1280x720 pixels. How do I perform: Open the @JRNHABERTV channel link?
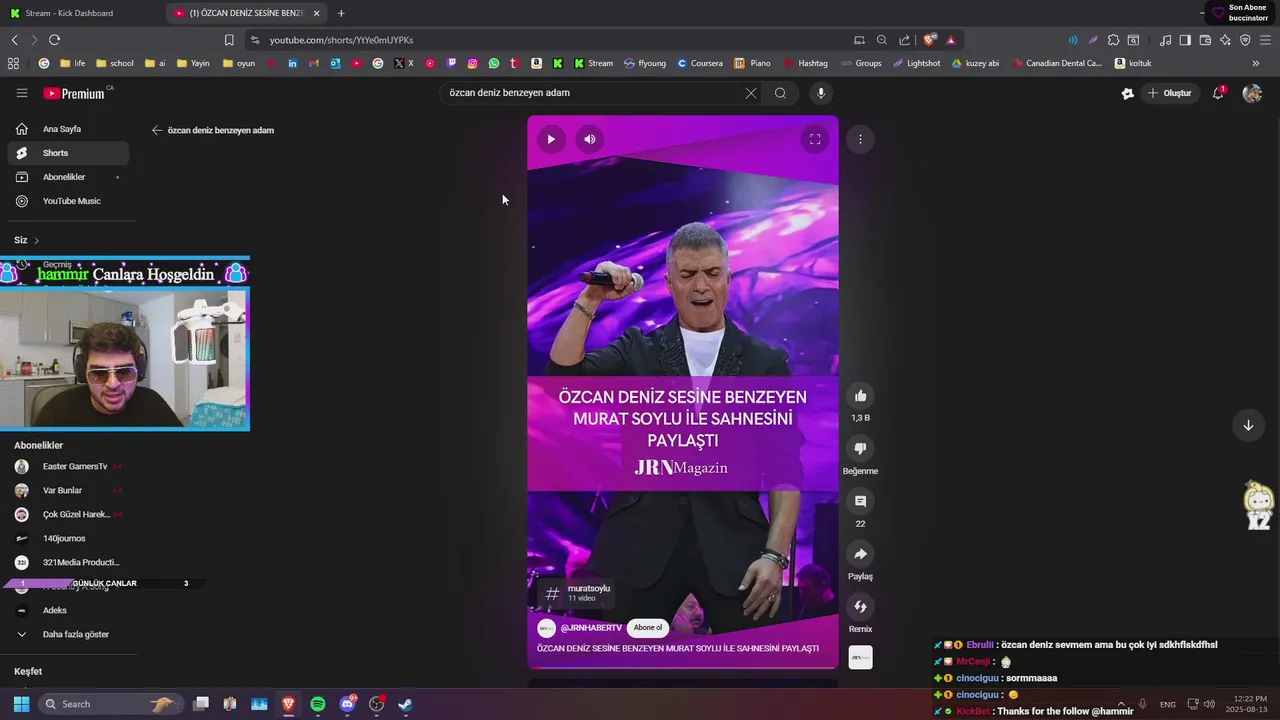[x=591, y=628]
